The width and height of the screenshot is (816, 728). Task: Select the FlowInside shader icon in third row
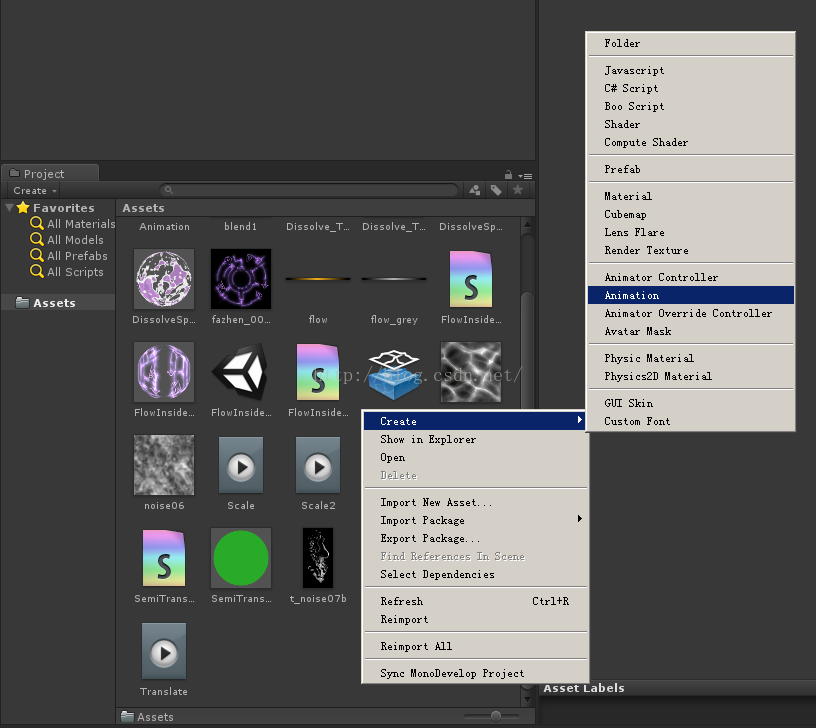point(318,372)
